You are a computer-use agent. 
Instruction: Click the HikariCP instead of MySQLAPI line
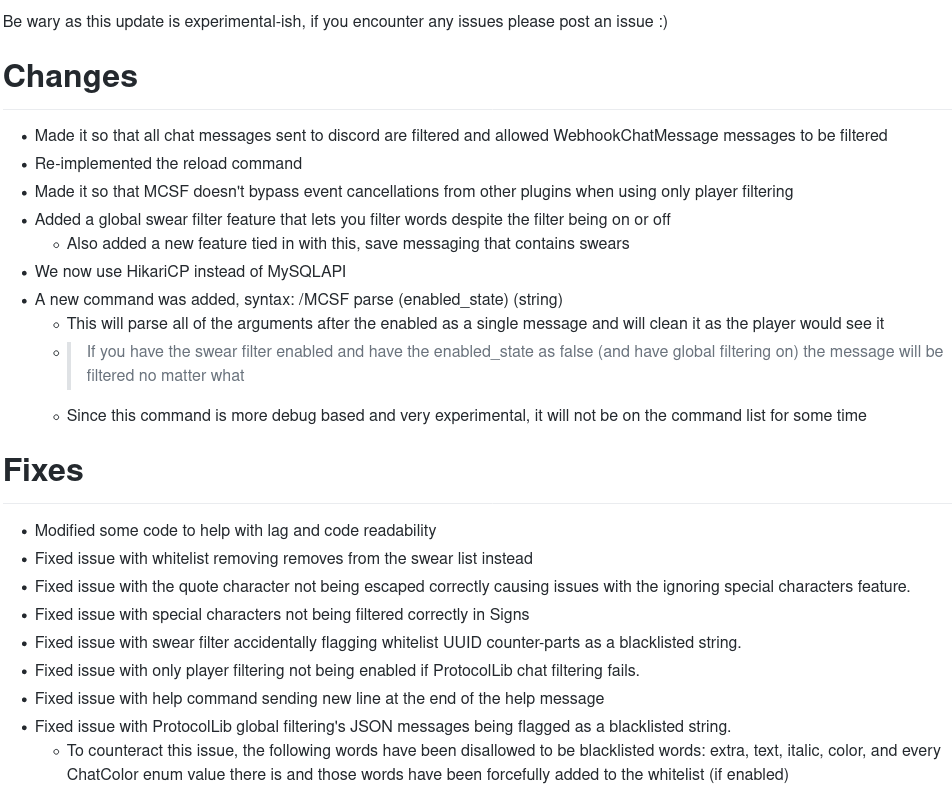190,272
